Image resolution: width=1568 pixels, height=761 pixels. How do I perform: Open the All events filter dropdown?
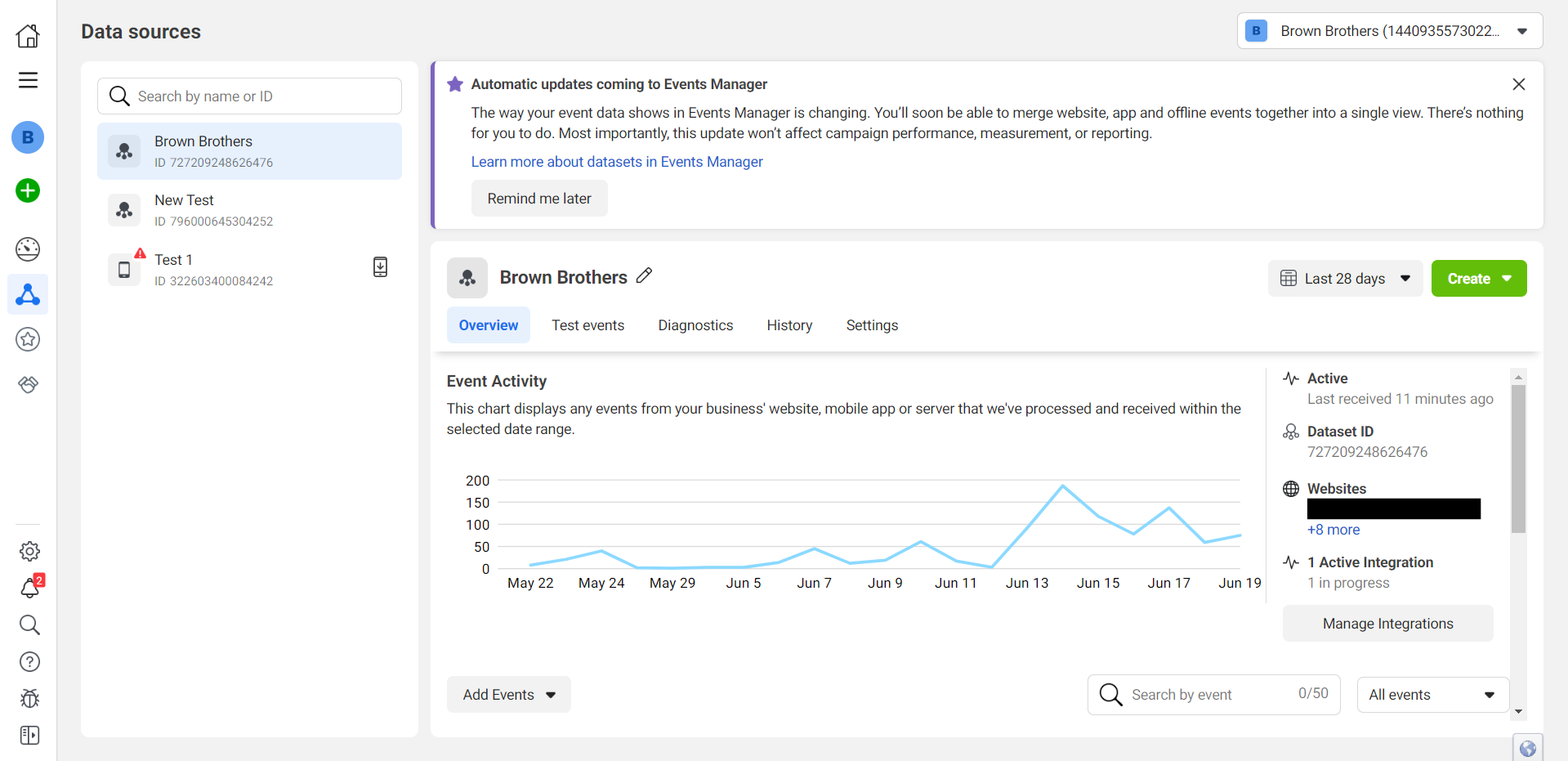pyautogui.click(x=1432, y=695)
